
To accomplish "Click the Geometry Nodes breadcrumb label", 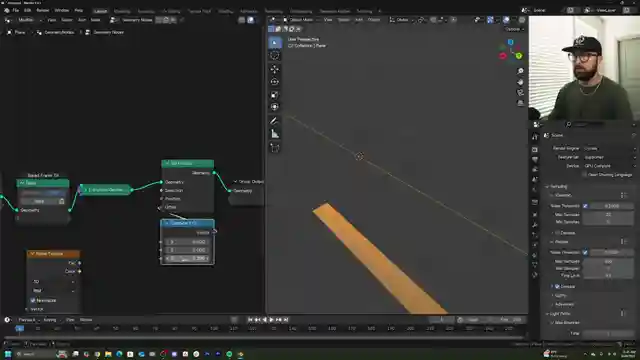I will click(109, 32).
